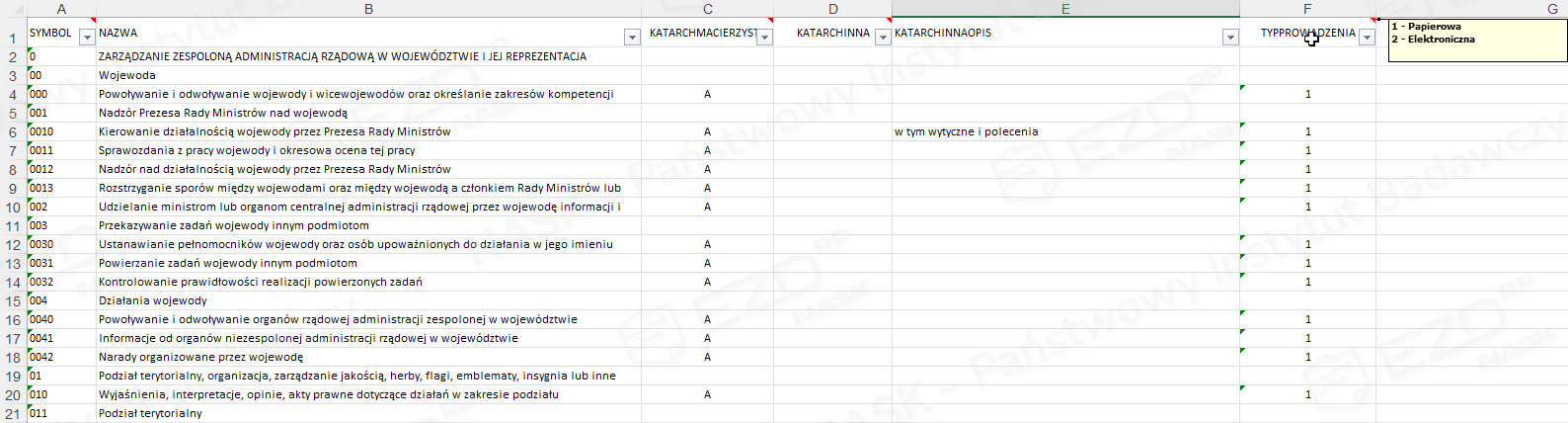
Task: Expand the KATARCHINNAOPIS filter dropdown
Action: click(1230, 38)
